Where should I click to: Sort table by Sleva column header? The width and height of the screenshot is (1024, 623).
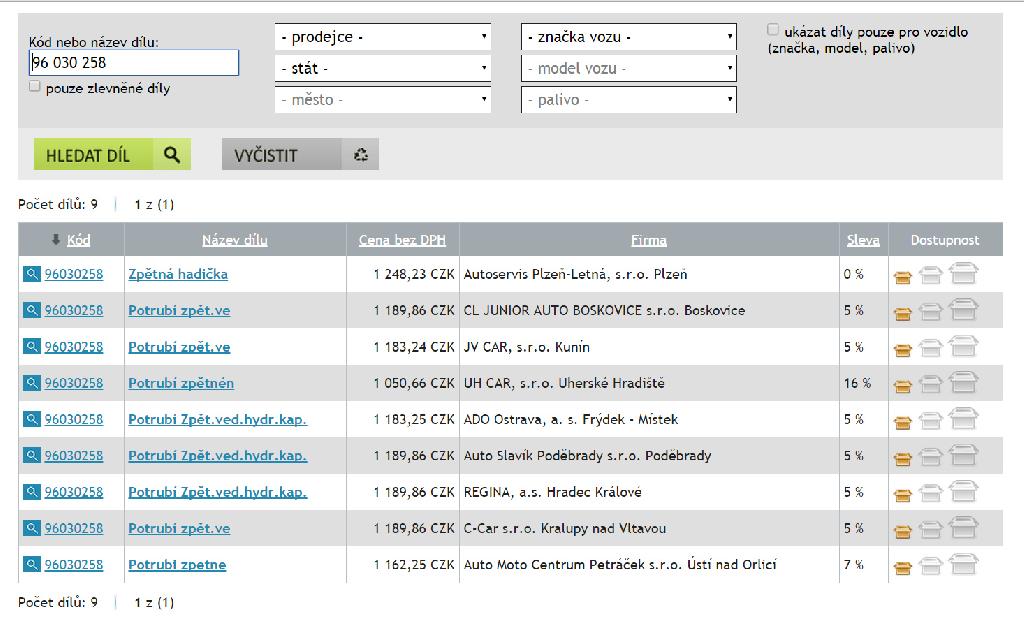pos(863,240)
